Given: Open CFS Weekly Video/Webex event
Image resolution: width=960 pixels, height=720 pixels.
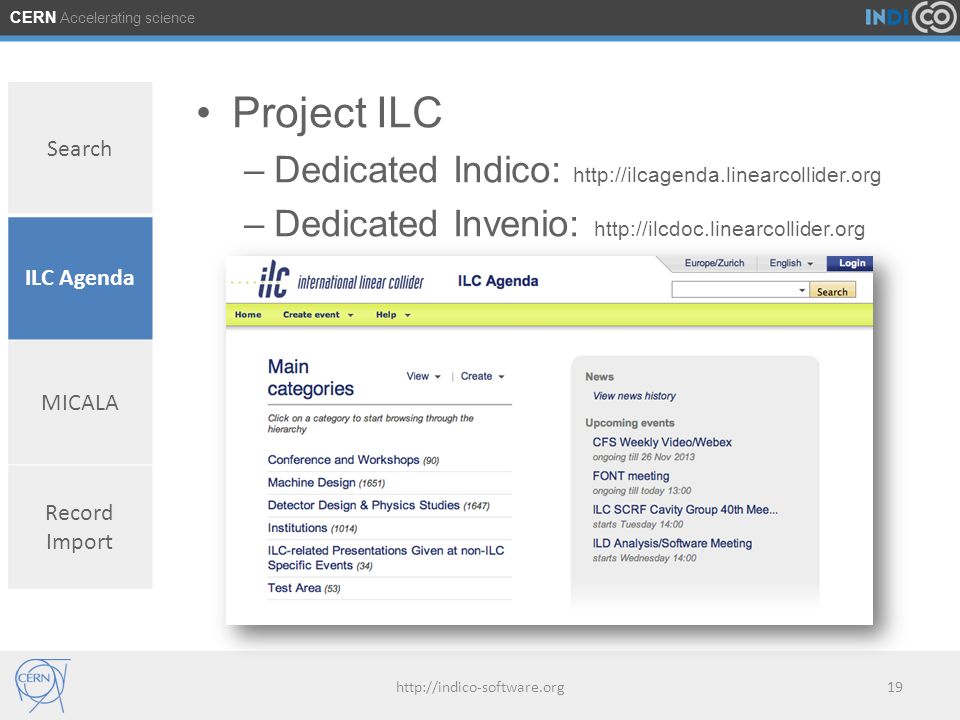Looking at the screenshot, I should 662,442.
